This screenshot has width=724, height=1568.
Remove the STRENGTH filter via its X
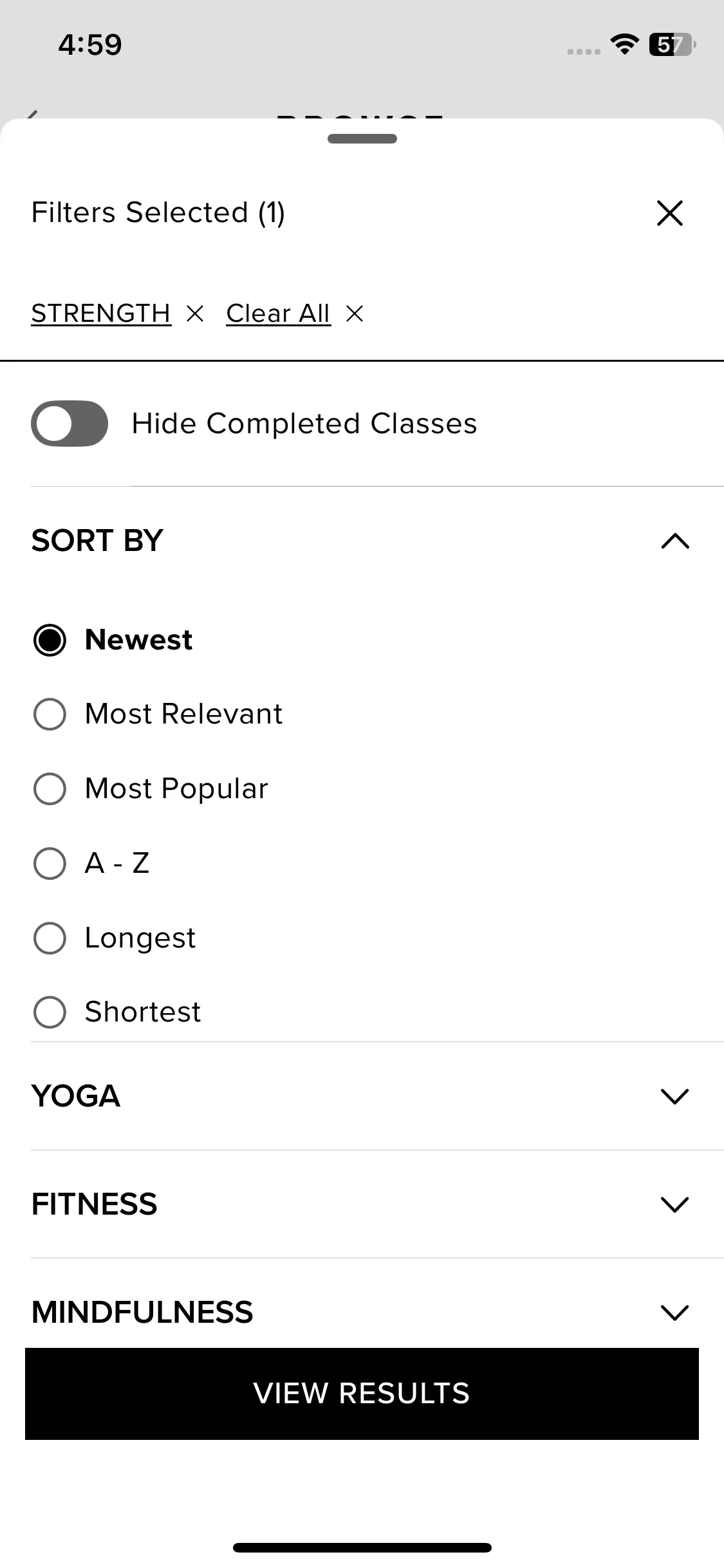pos(195,314)
